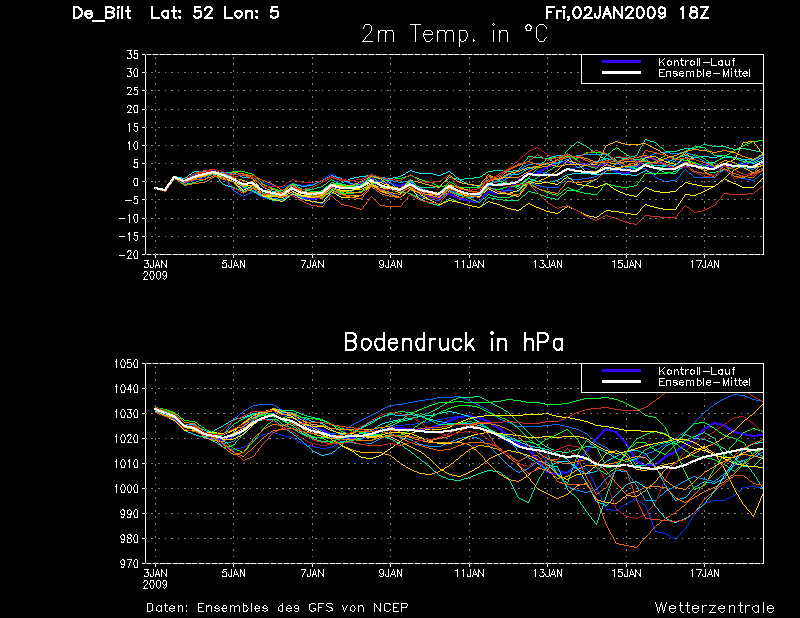Select 'Kontroll-Lauf' text in Bodendruck chart legend
This screenshot has height=618, width=800.
pyautogui.click(x=696, y=371)
